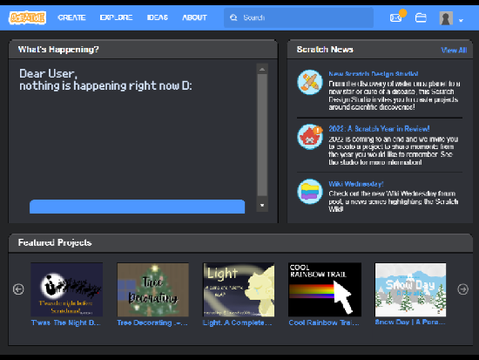479x360 pixels.
Task: Click 'Light. A Complete...' title link
Action: pyautogui.click(x=237, y=323)
